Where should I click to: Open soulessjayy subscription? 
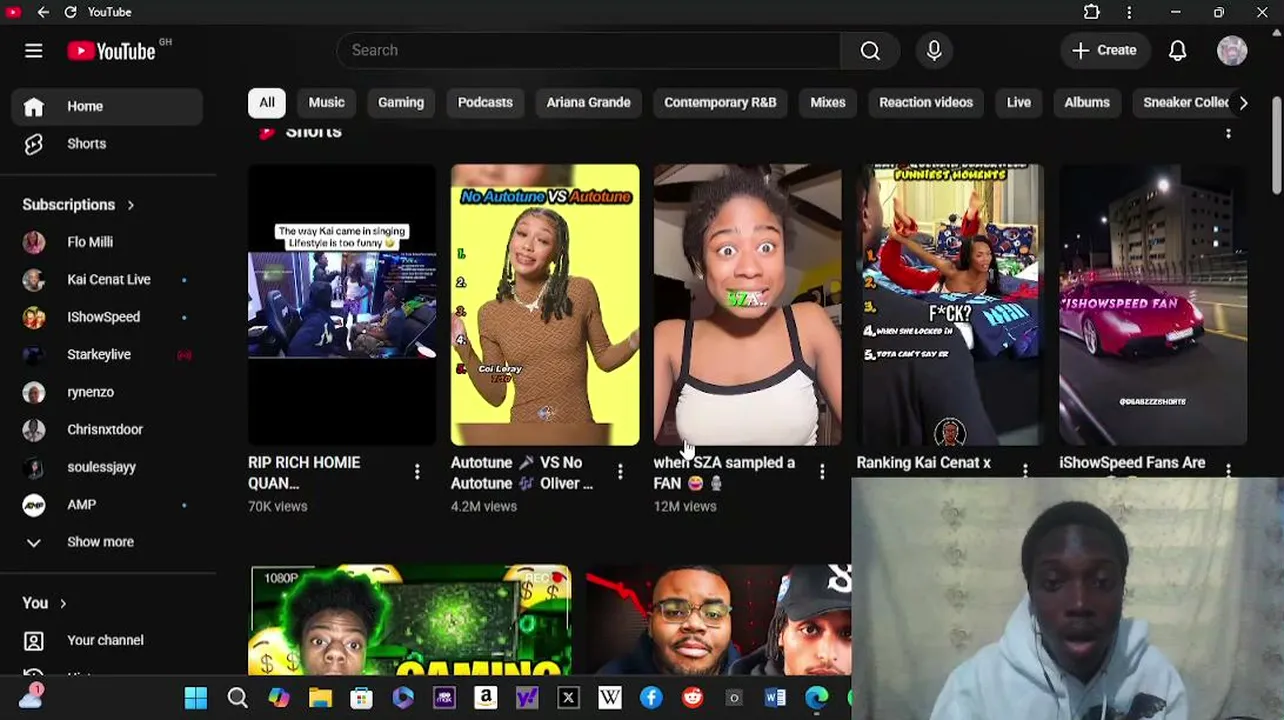107,467
